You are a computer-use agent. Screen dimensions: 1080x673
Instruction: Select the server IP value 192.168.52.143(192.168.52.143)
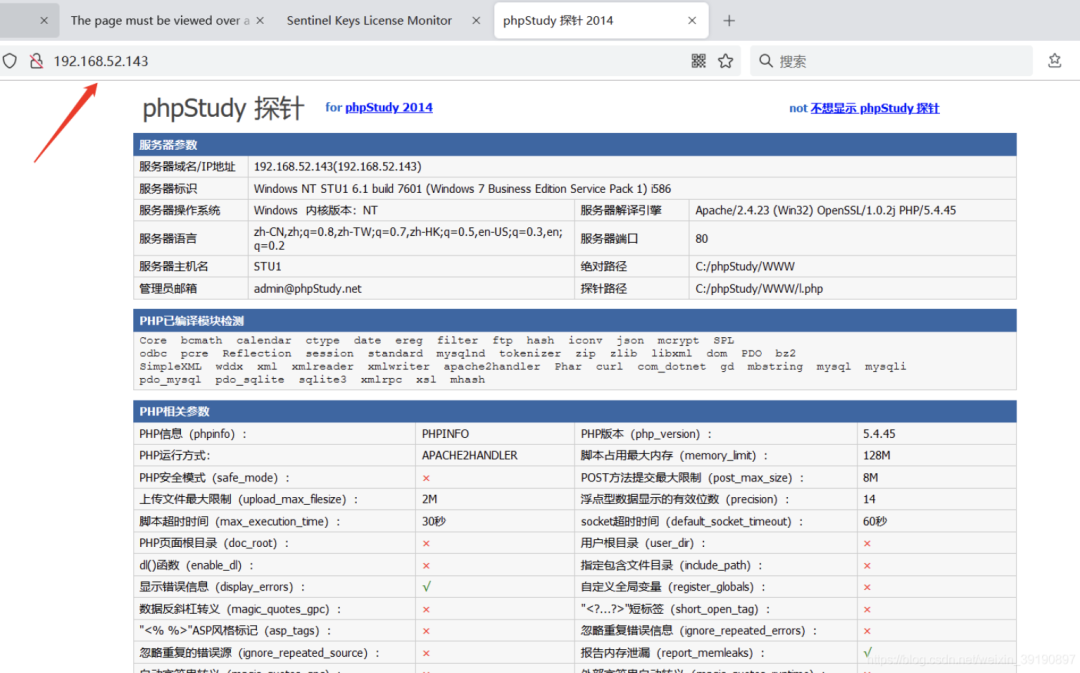point(338,167)
